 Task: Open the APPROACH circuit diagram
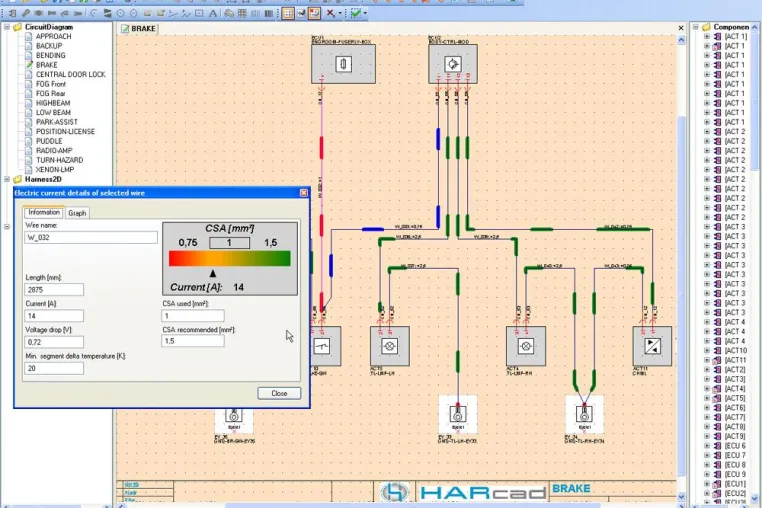point(53,36)
